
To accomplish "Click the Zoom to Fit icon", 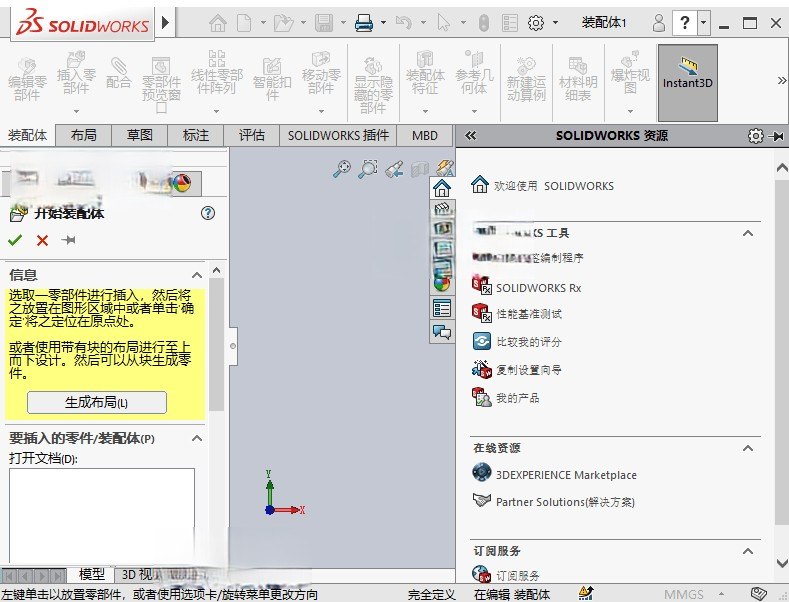I will [x=342, y=169].
